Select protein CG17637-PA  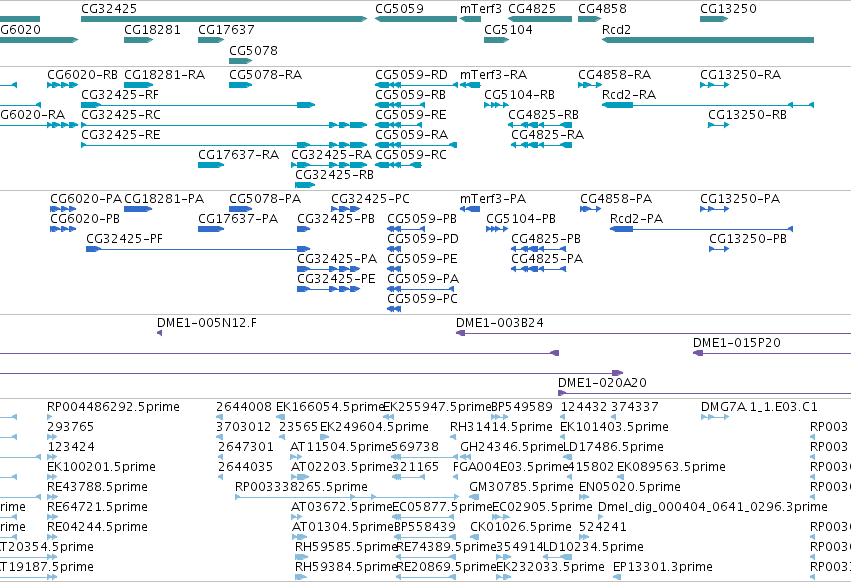click(x=238, y=219)
